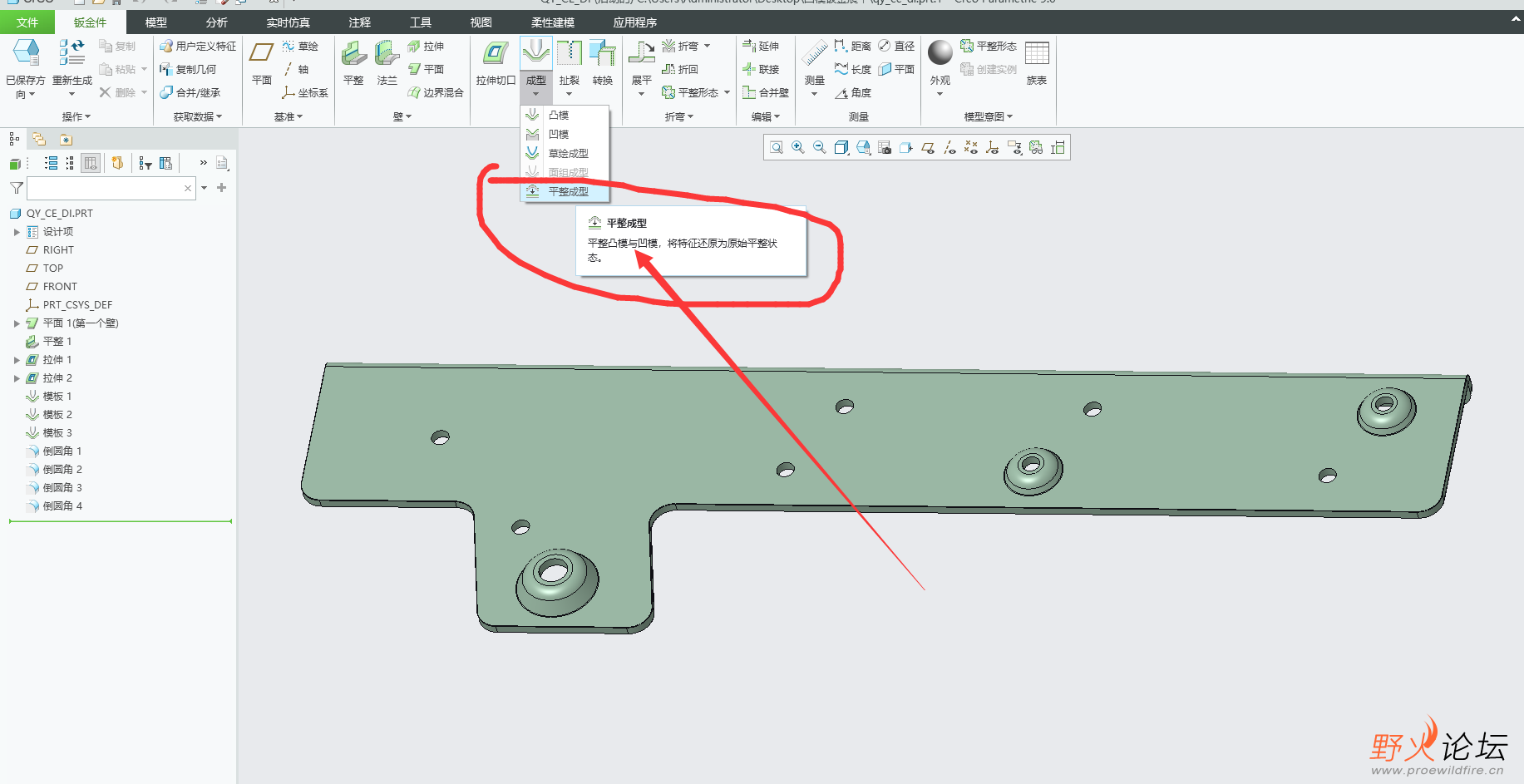Open the 模型意图 group dropdown

point(989,117)
